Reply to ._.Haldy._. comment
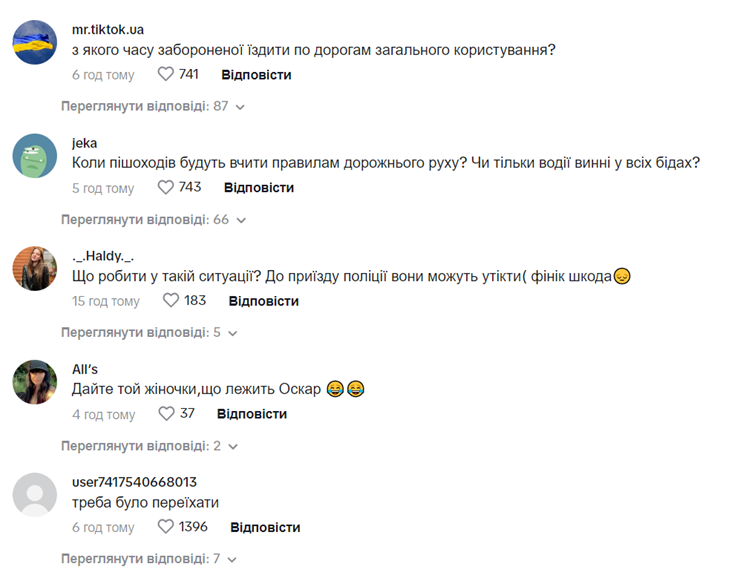Image resolution: width=756 pixels, height=578 pixels. (x=263, y=300)
